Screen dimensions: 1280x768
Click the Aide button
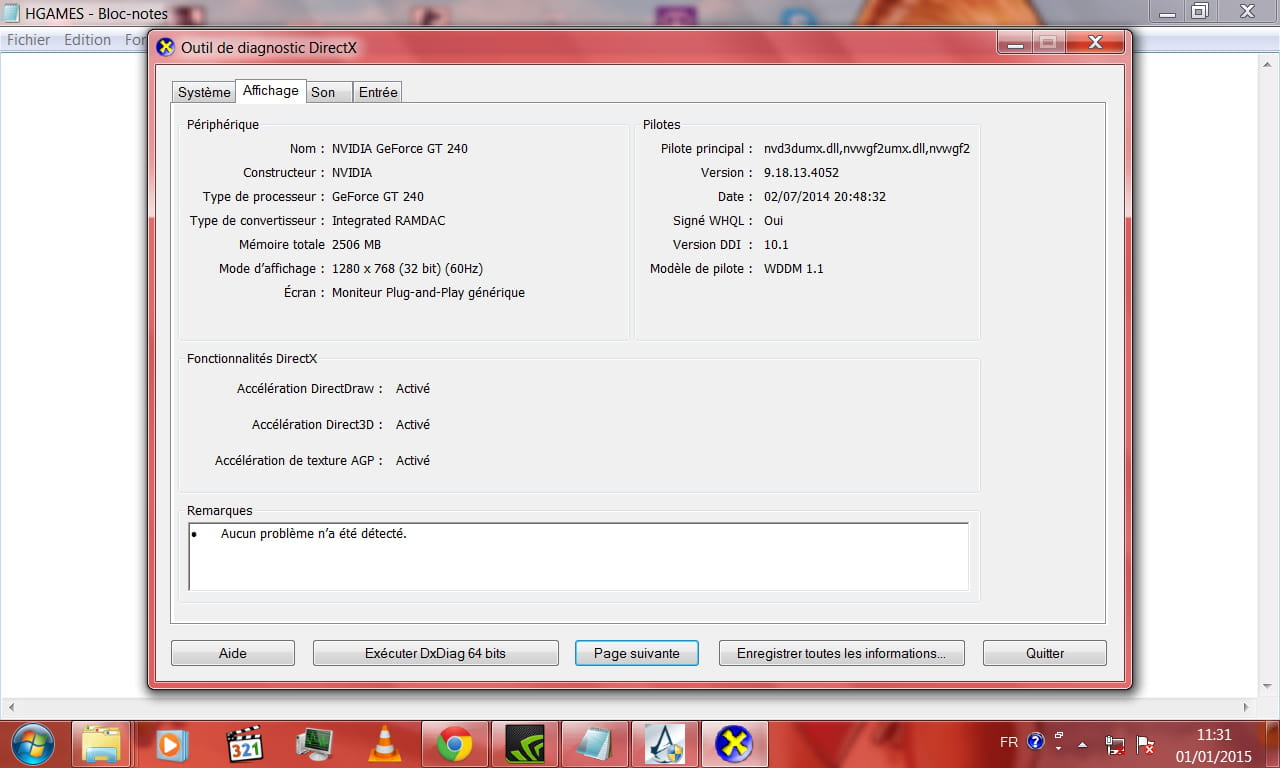tap(233, 653)
